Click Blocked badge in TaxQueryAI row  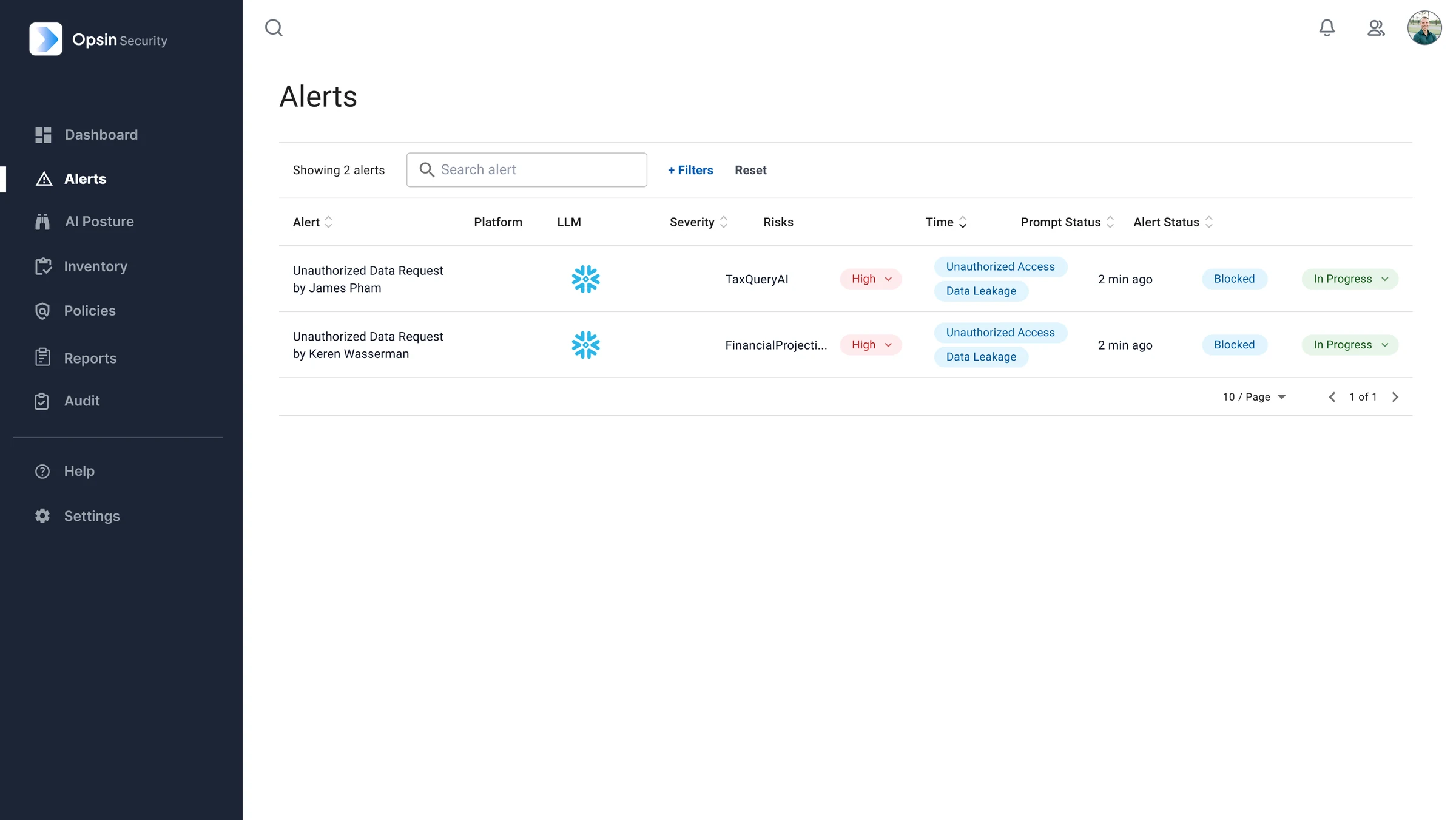[1234, 279]
